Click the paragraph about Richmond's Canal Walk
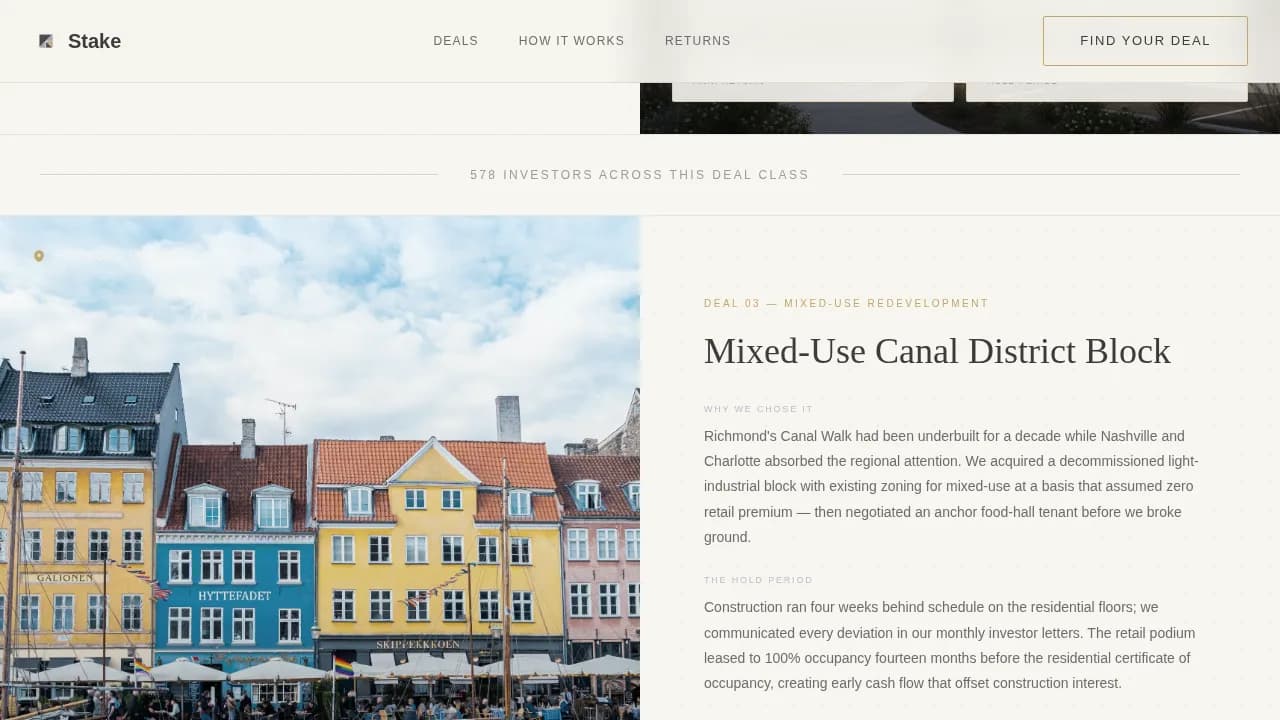Image resolution: width=1280 pixels, height=720 pixels. (x=950, y=486)
